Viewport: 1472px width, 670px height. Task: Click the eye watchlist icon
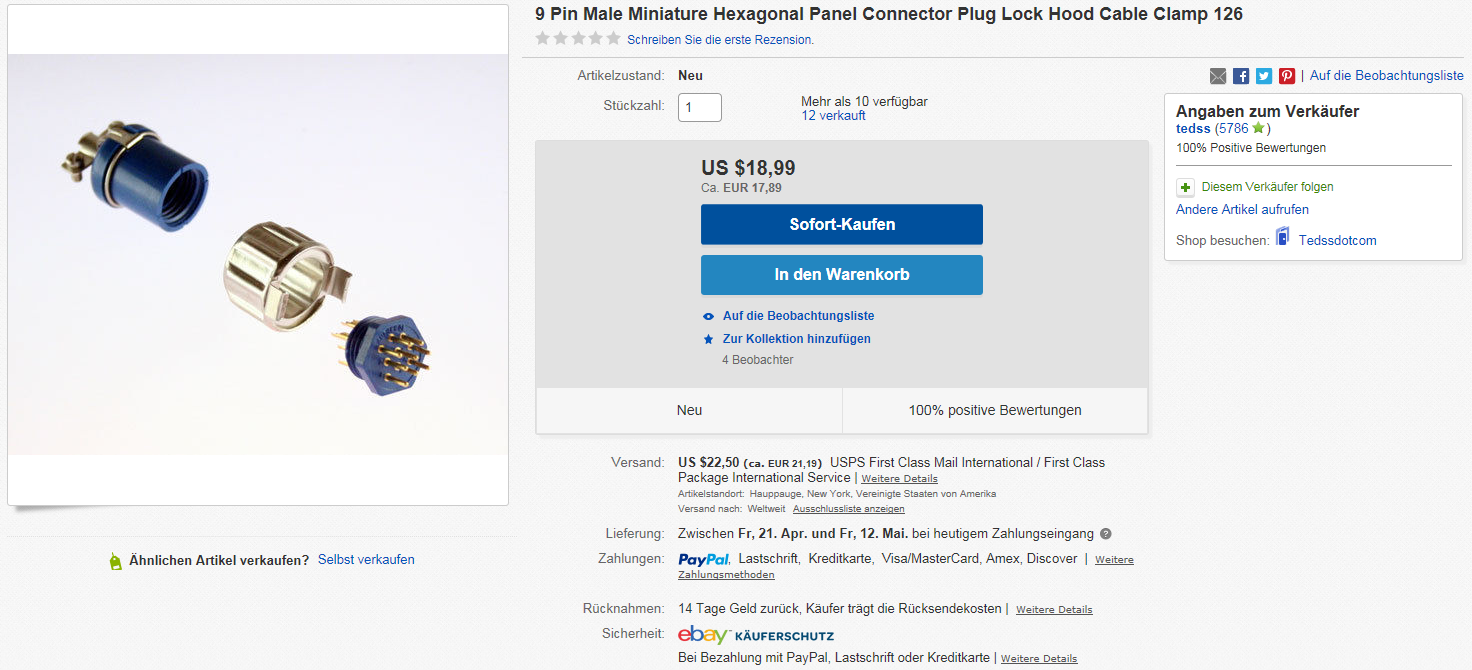708,316
